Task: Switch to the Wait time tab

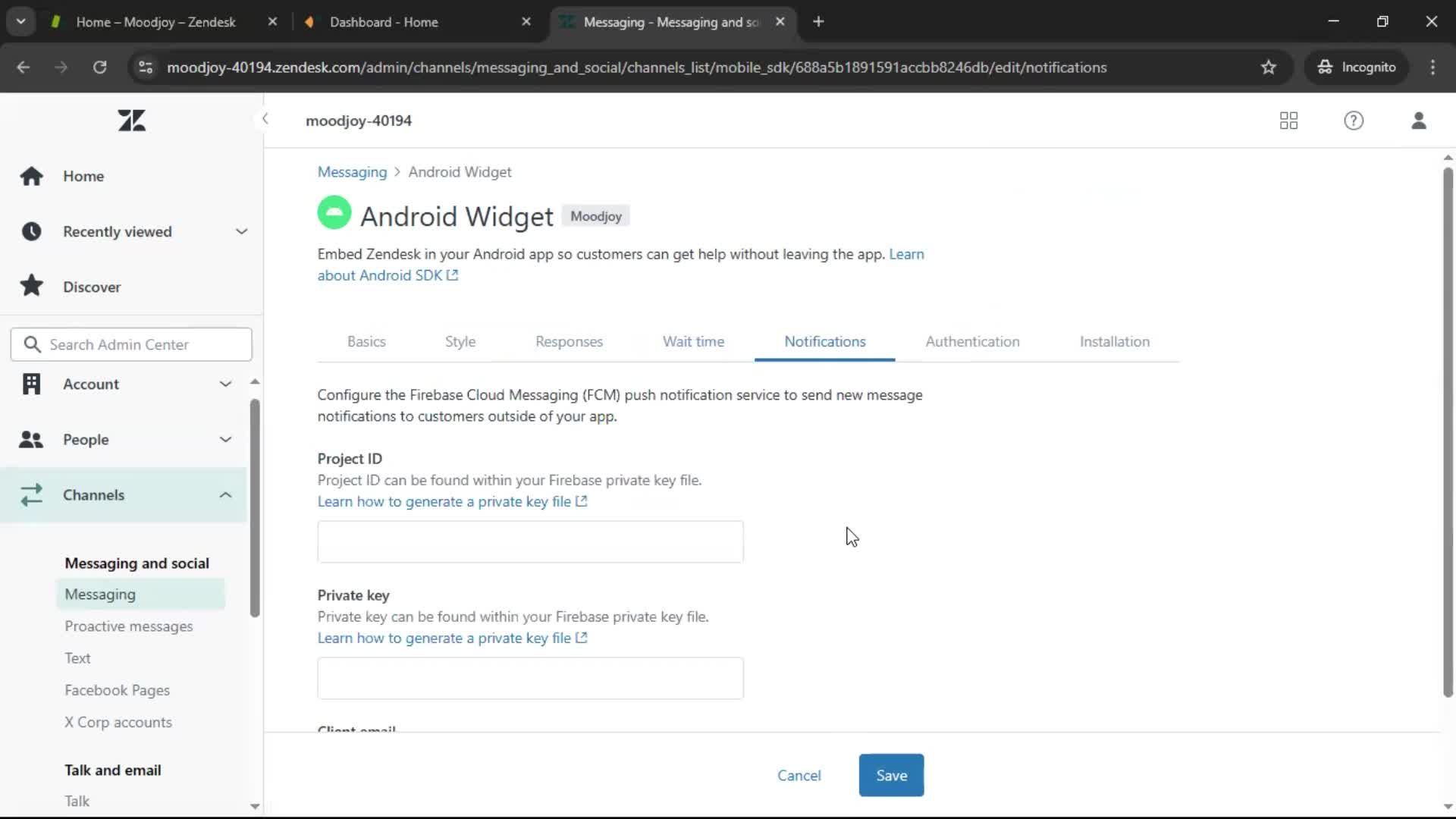Action: (693, 342)
